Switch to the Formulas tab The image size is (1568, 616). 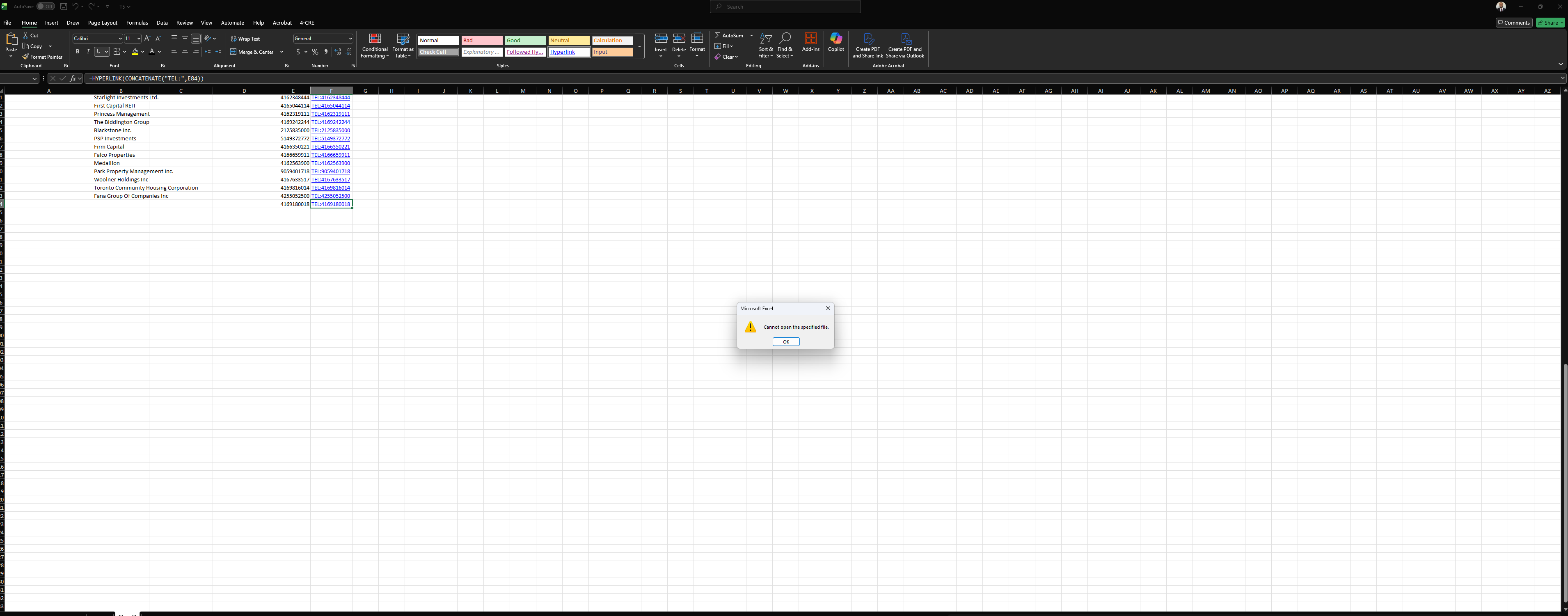pyautogui.click(x=137, y=23)
